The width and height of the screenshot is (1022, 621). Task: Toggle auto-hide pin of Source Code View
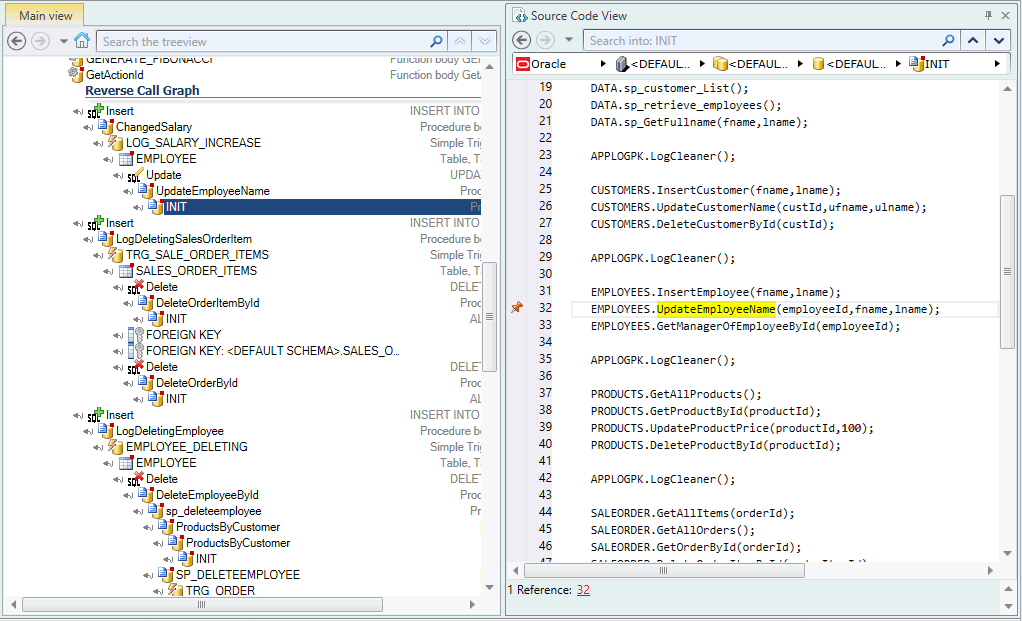click(x=988, y=15)
